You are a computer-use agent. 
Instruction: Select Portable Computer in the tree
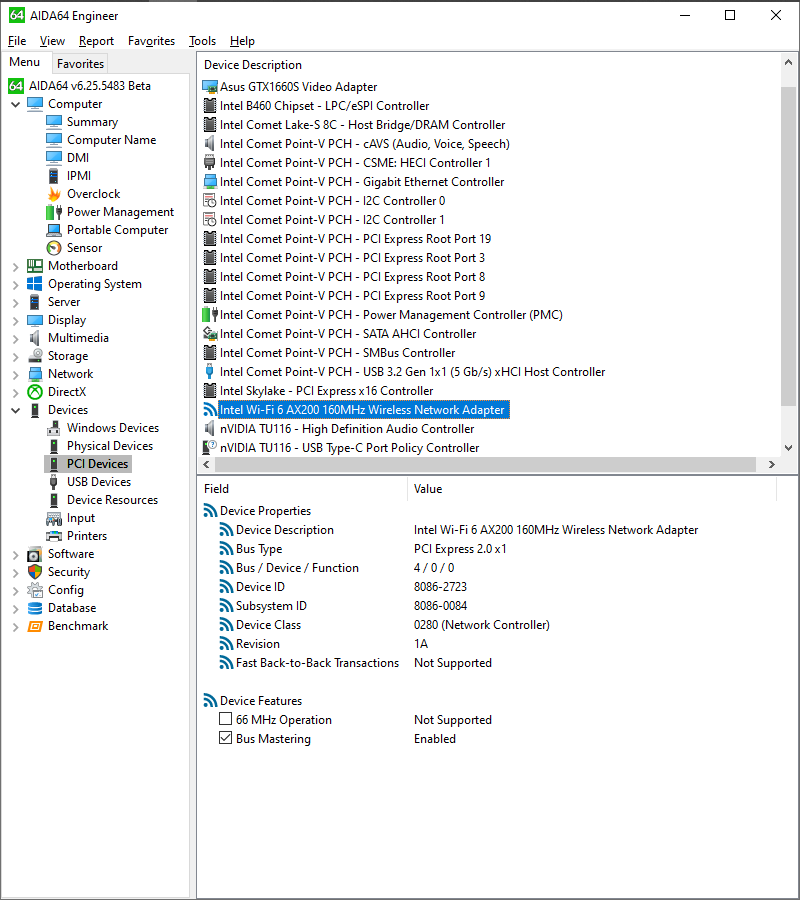tap(117, 230)
